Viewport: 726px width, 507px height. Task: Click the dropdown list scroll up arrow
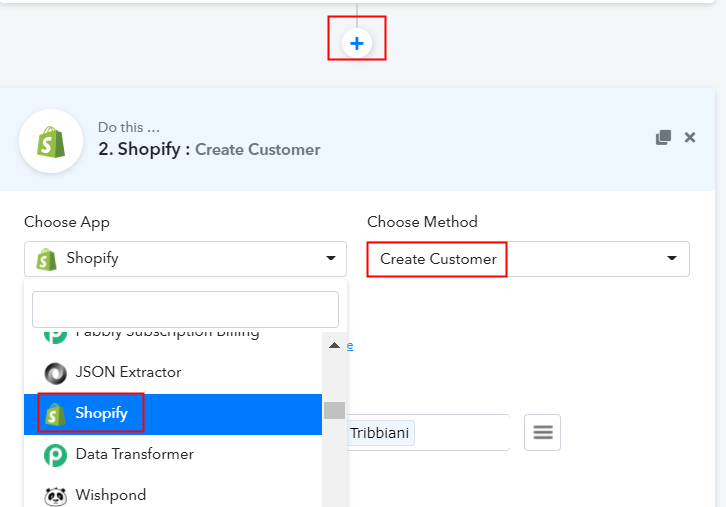pos(334,345)
